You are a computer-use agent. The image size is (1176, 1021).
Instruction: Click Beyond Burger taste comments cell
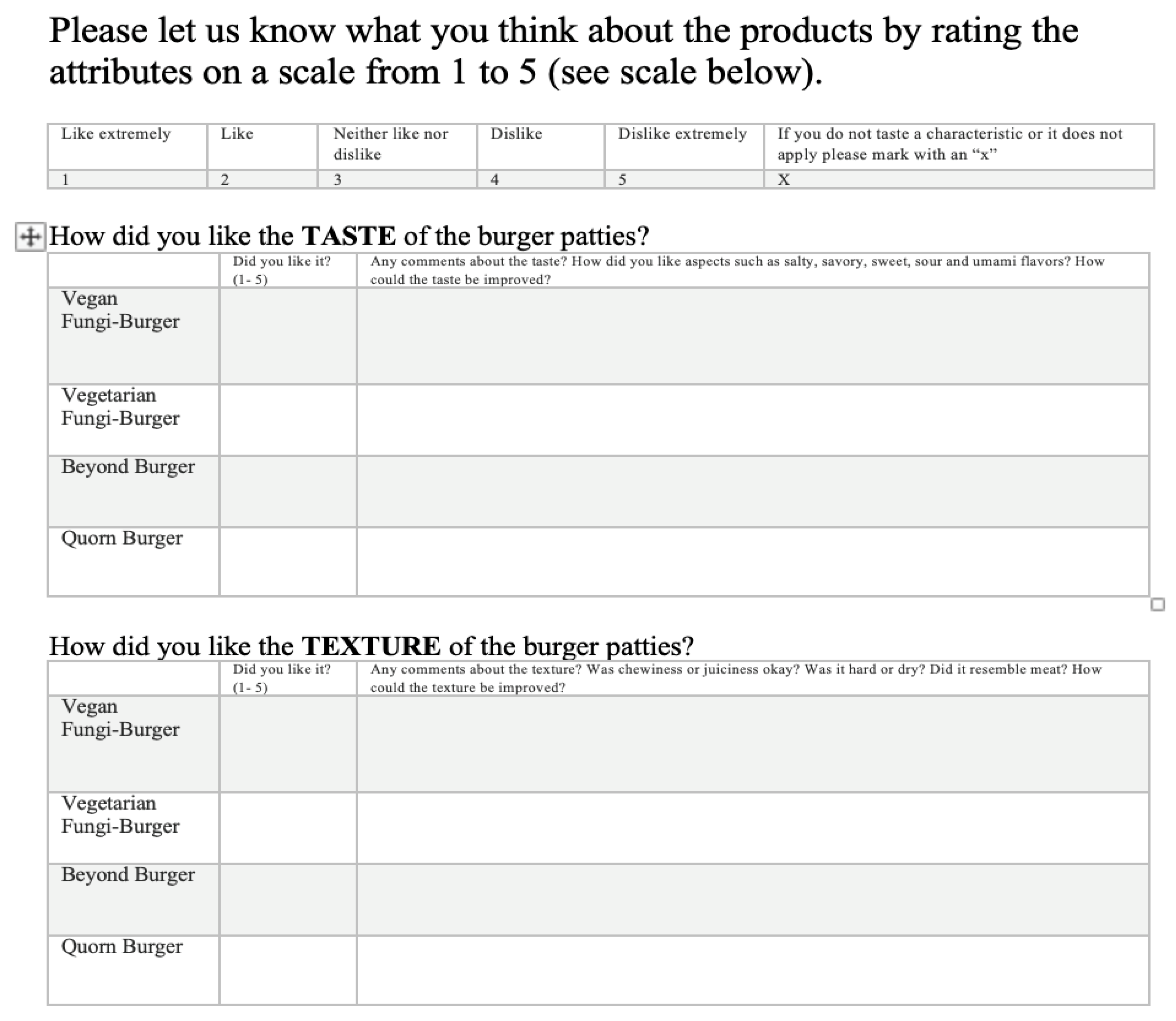[x=752, y=491]
